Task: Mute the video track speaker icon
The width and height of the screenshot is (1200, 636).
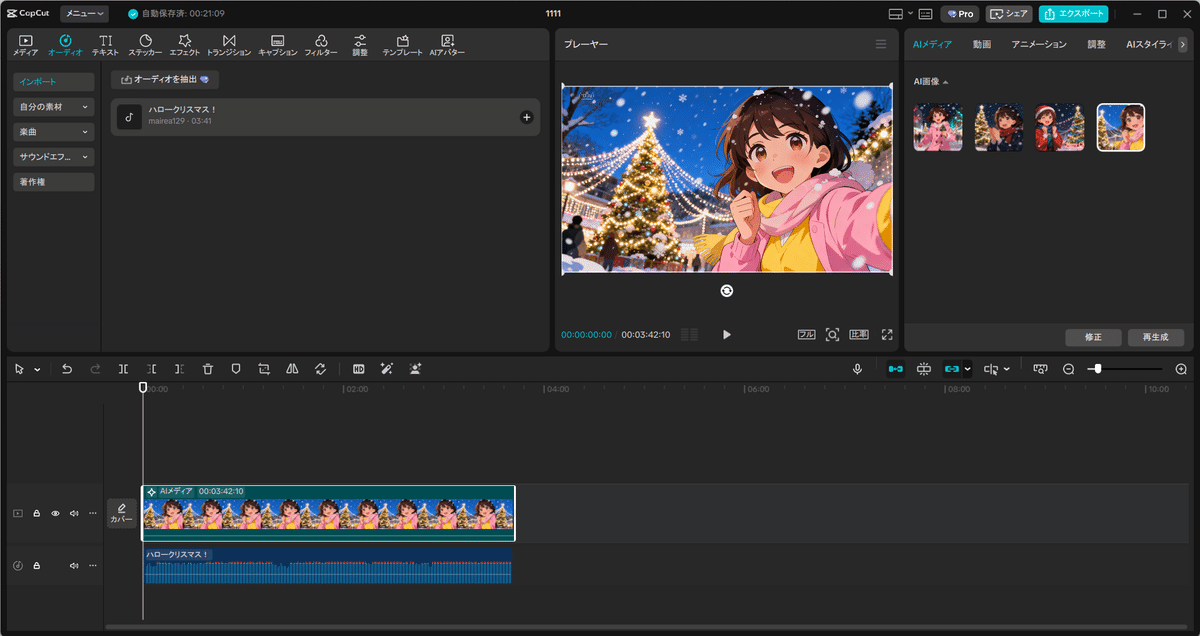Action: pyautogui.click(x=74, y=513)
